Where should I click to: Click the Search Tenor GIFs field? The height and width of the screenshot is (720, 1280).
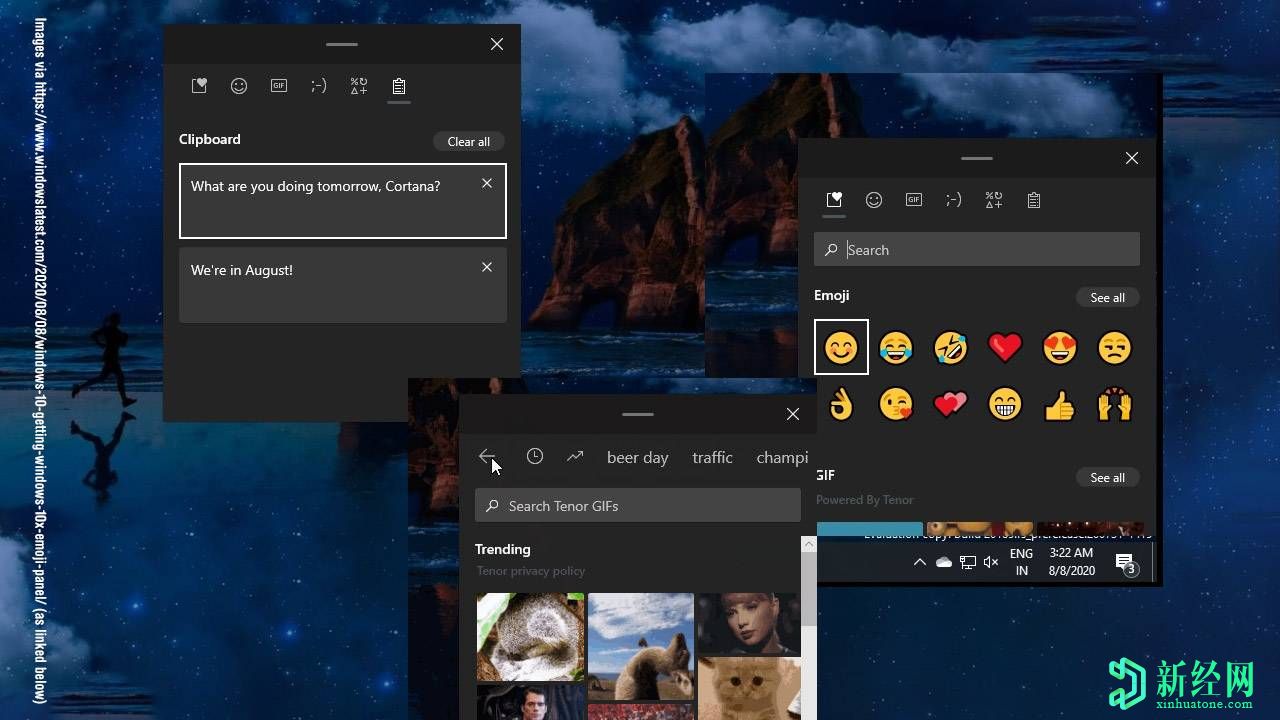637,505
